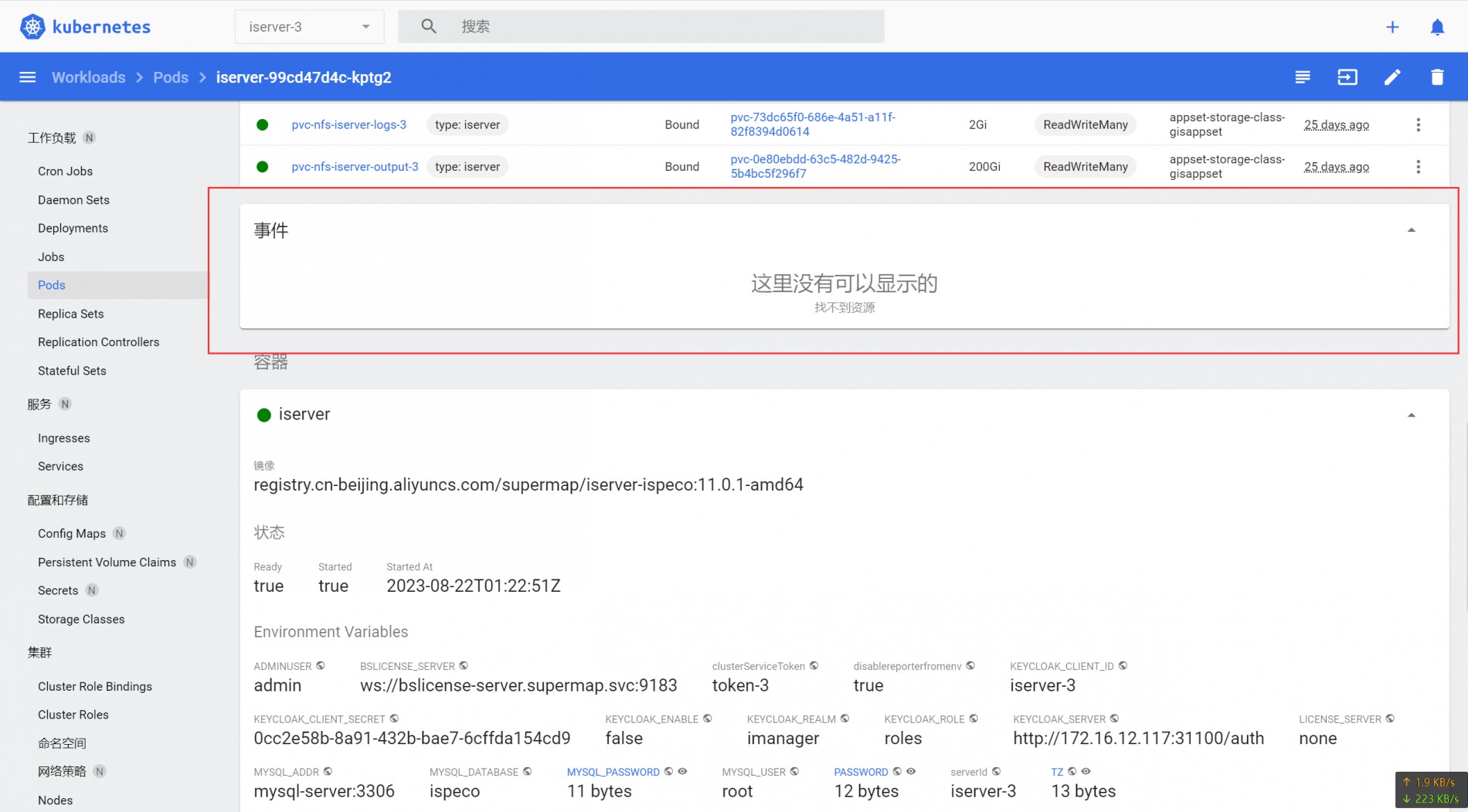Go to Pods breadcrumb
This screenshot has width=1468, height=812.
pos(171,77)
